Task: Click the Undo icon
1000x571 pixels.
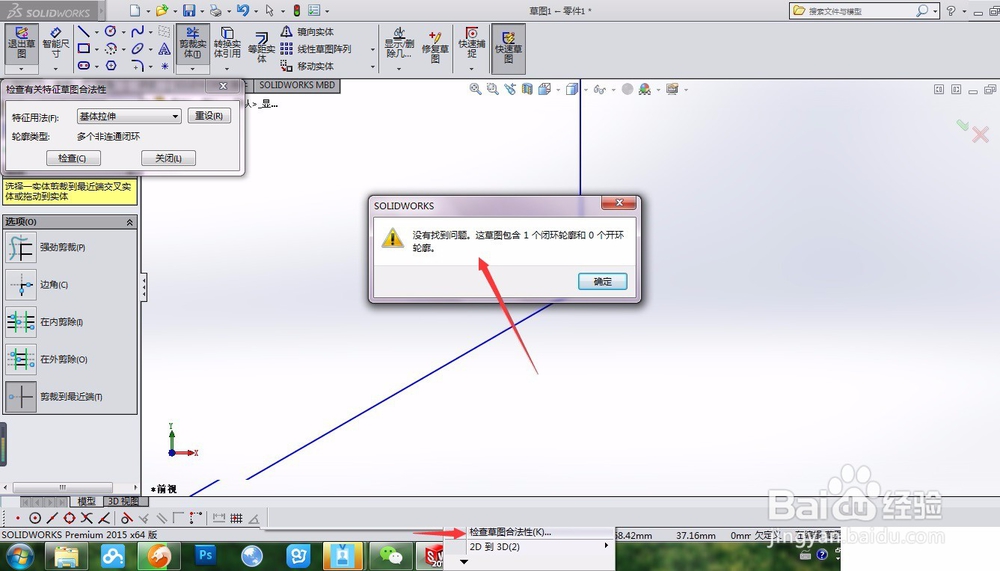Action: coord(242,10)
